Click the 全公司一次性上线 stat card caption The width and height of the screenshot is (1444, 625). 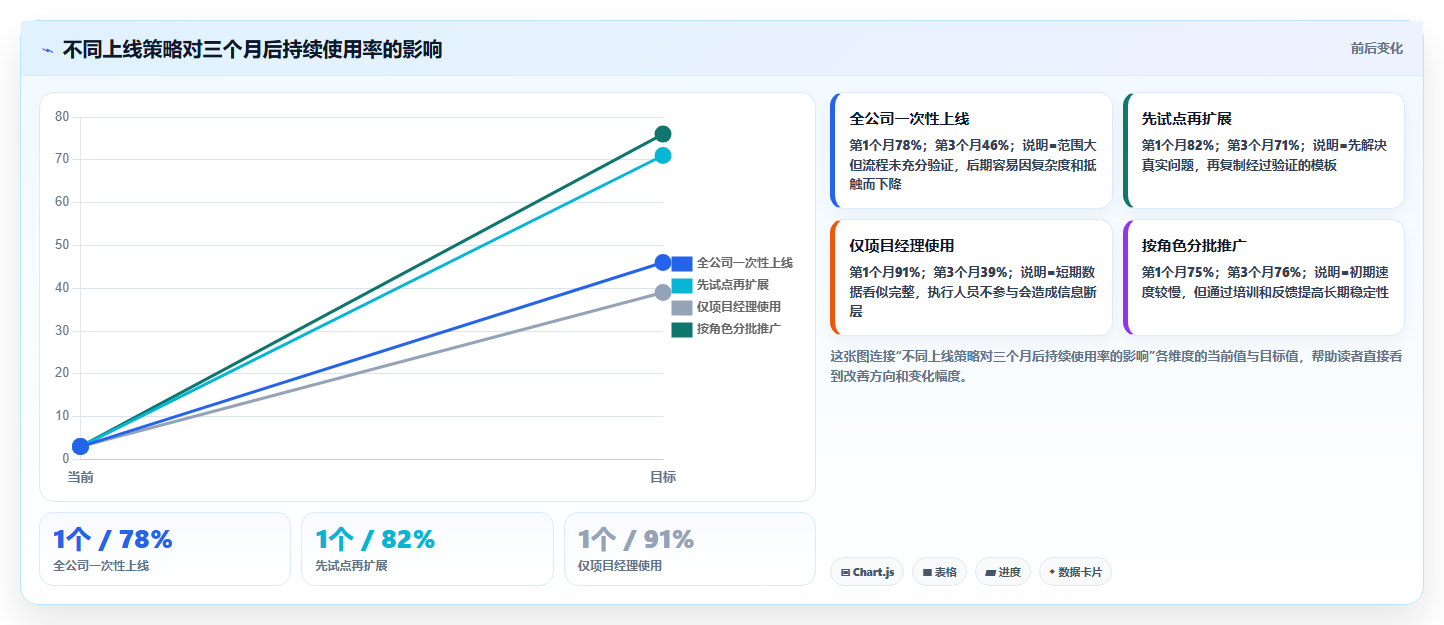(101, 566)
